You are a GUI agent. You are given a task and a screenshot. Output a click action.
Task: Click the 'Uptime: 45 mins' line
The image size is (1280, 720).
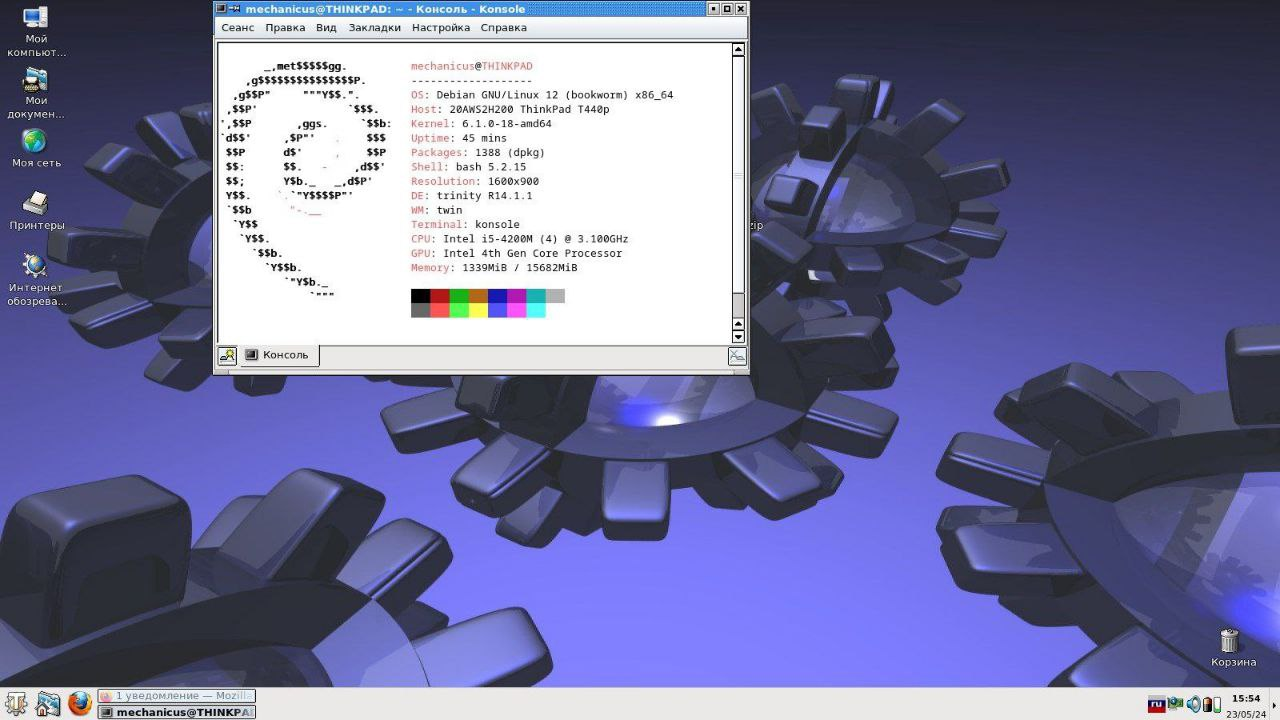point(459,138)
